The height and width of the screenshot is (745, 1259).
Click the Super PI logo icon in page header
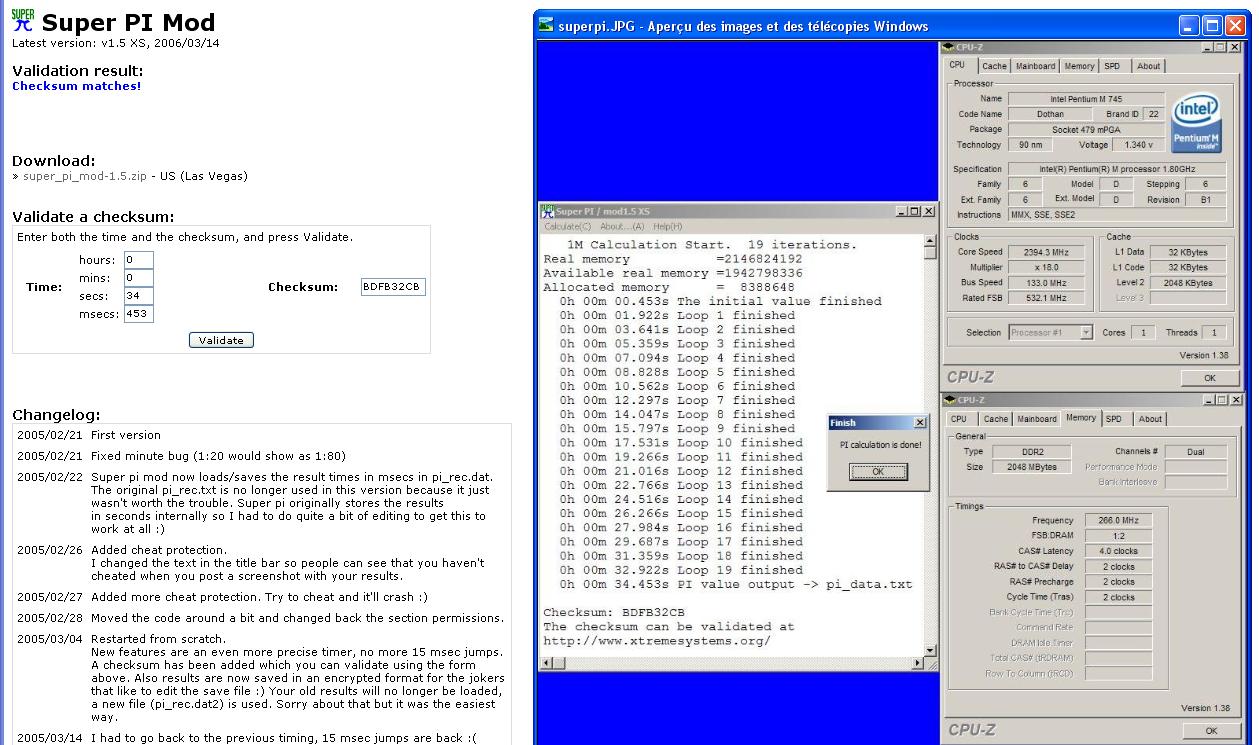tap(22, 20)
